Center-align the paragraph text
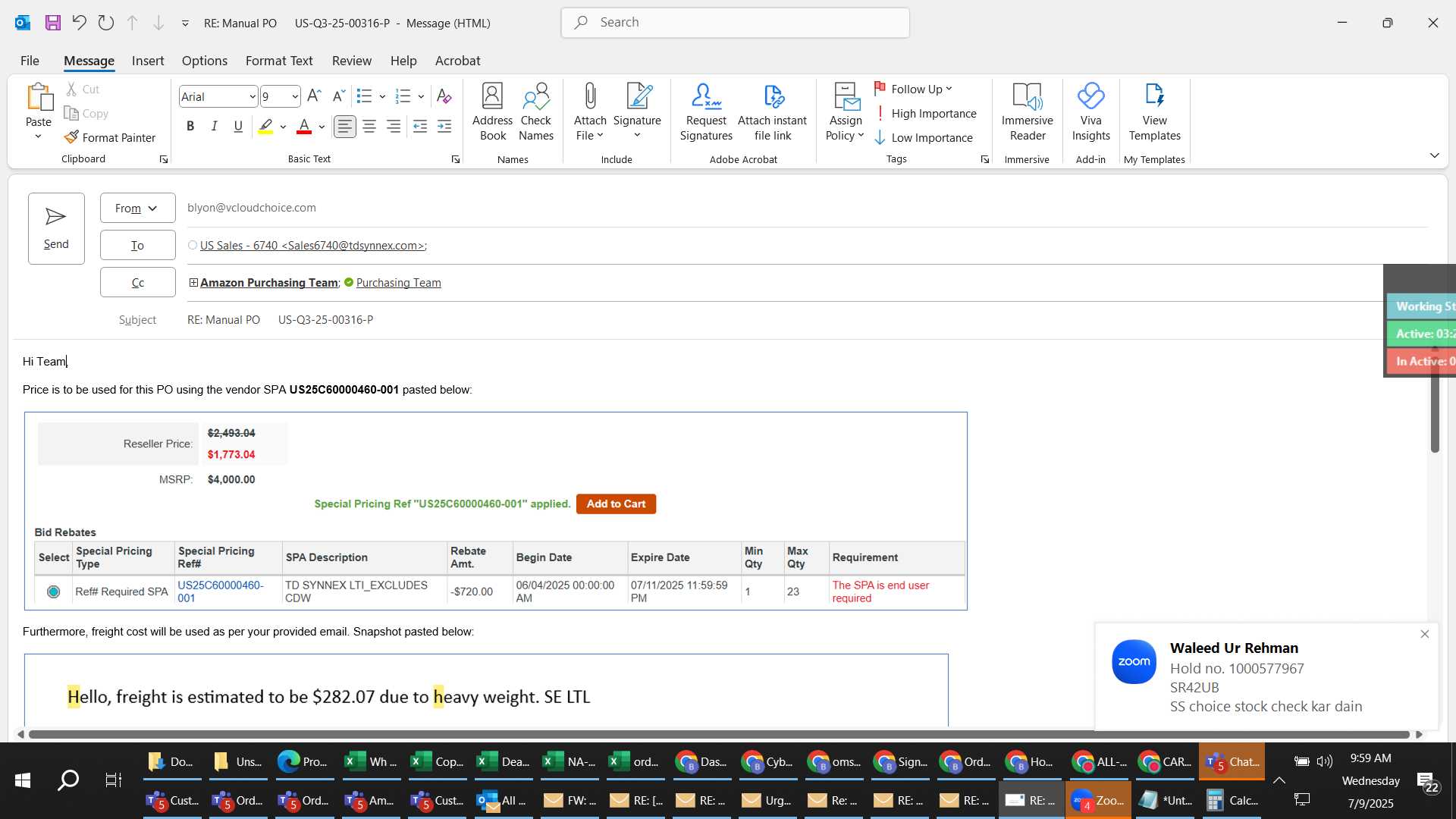The width and height of the screenshot is (1456, 819). coord(369,127)
